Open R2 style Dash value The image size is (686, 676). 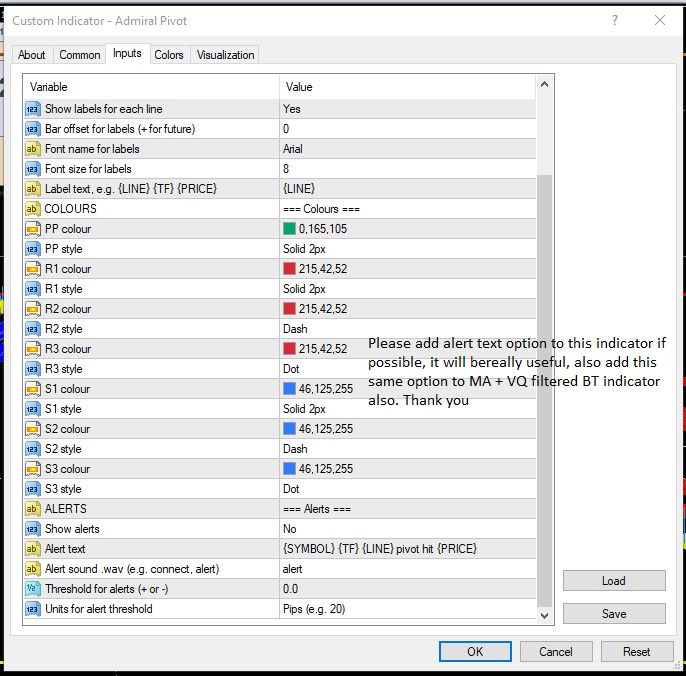(407, 329)
